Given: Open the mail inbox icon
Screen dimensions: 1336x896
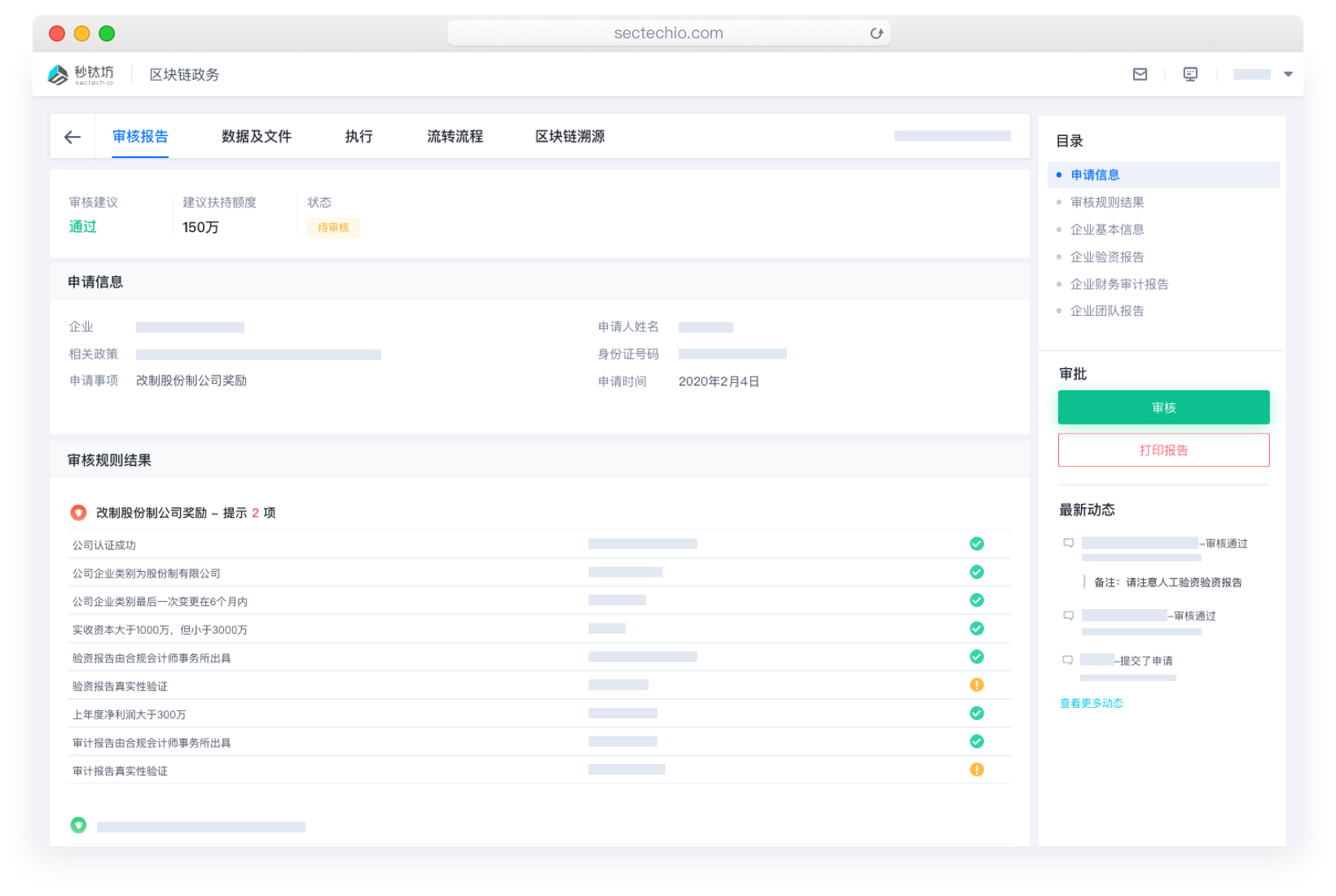Looking at the screenshot, I should (1140, 74).
